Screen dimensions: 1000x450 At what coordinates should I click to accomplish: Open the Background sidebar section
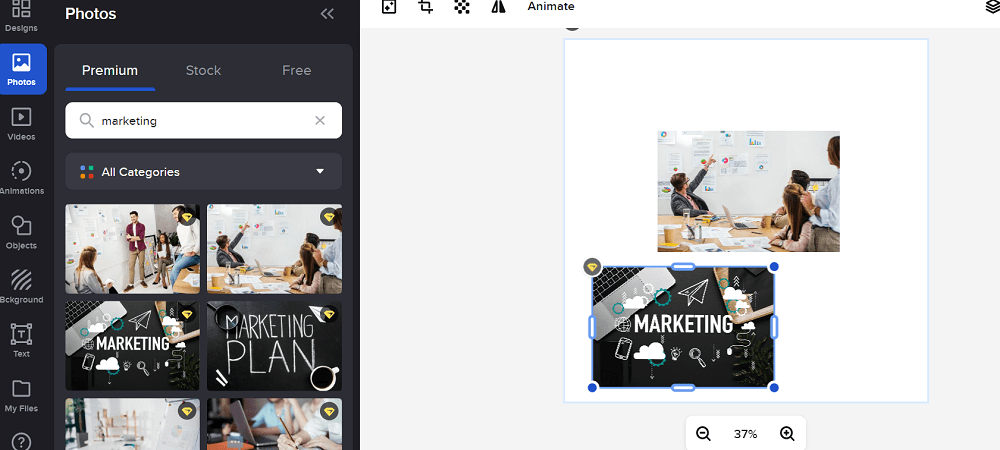click(x=21, y=286)
